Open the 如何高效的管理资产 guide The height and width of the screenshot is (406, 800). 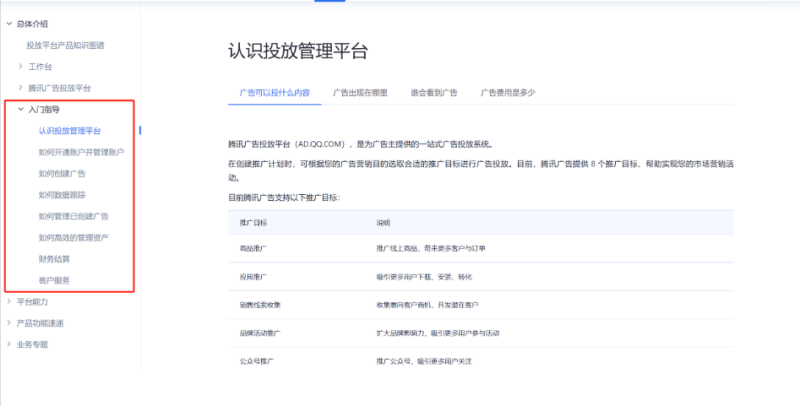(x=73, y=238)
